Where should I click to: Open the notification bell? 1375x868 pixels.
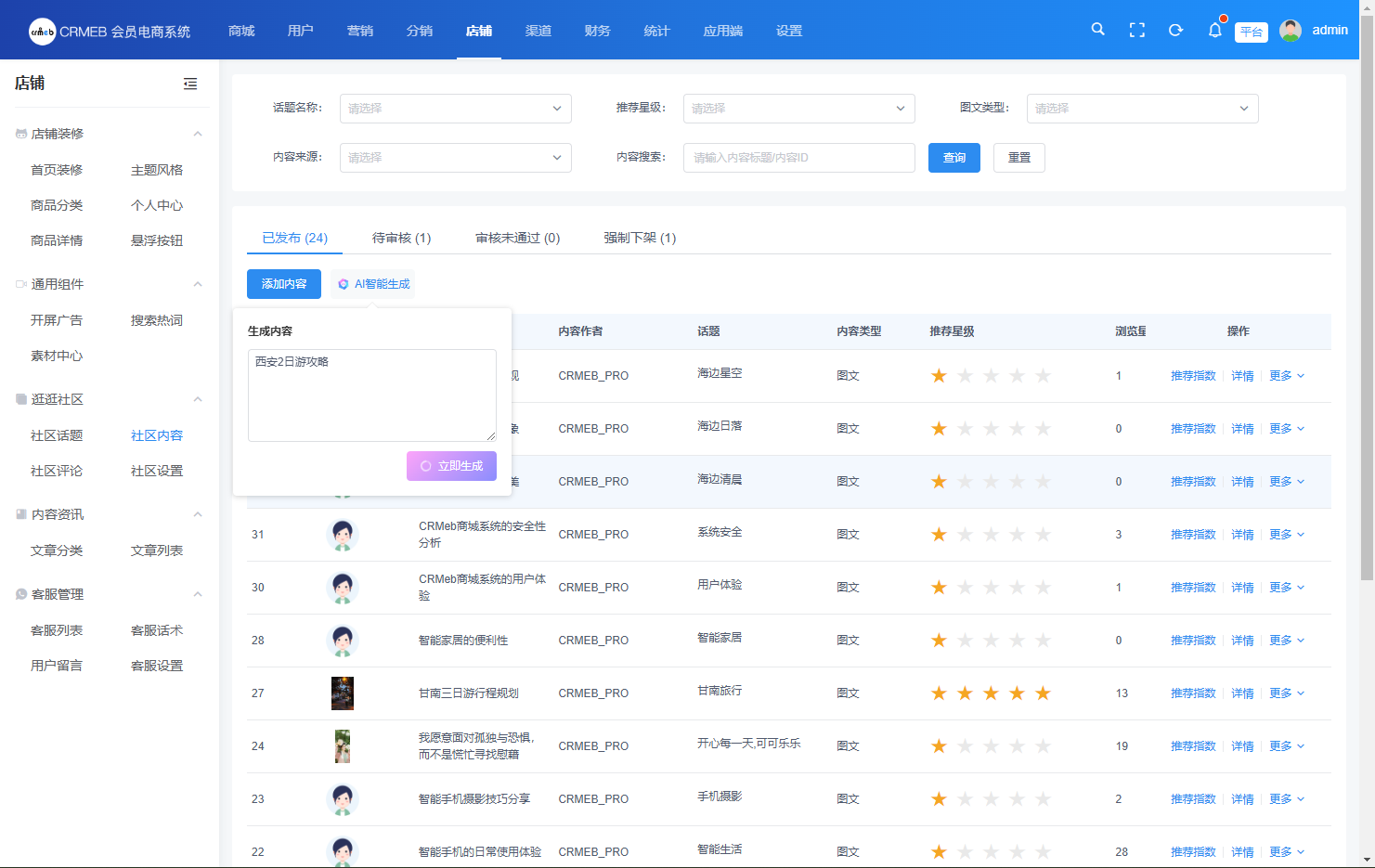tap(1214, 30)
